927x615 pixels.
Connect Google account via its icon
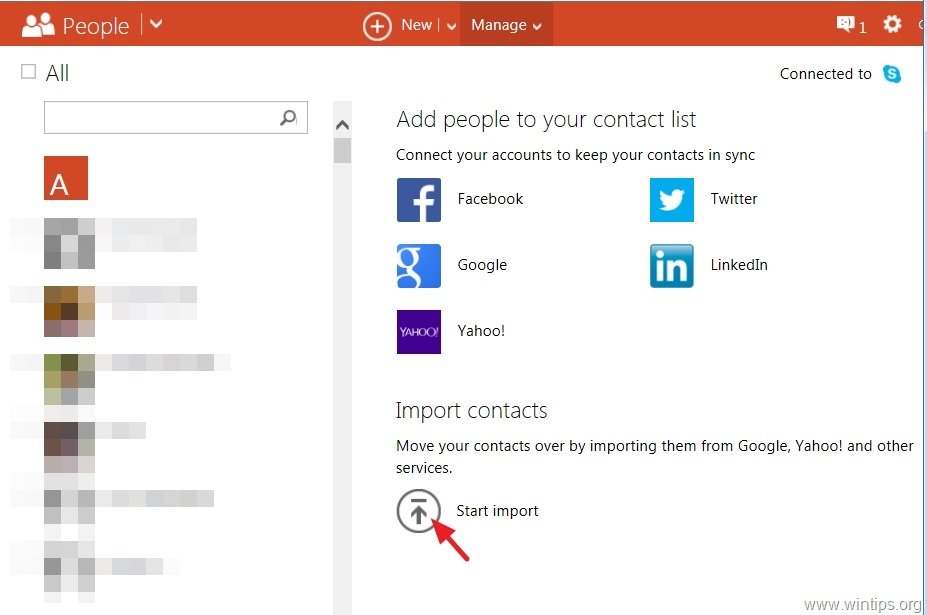(x=419, y=266)
